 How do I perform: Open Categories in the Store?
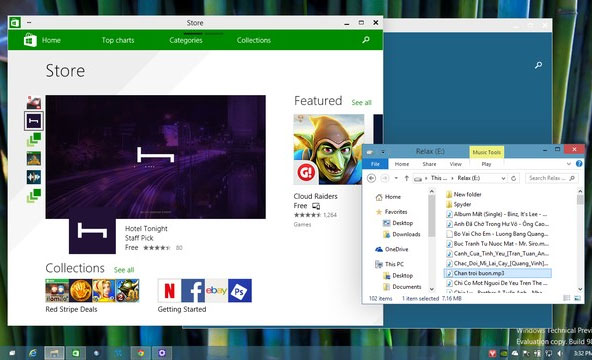(186, 40)
